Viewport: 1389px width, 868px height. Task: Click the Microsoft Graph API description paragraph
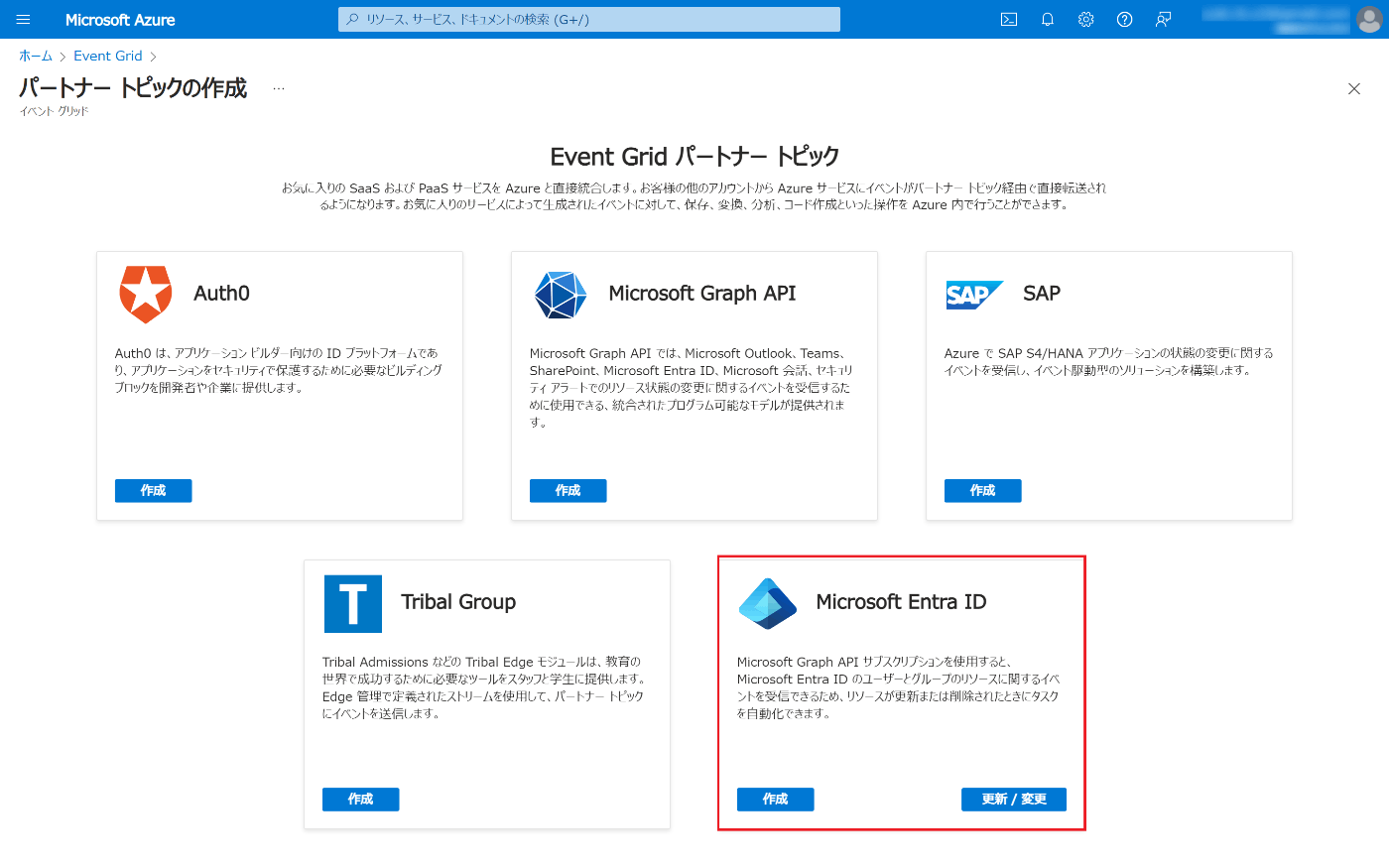click(x=692, y=387)
